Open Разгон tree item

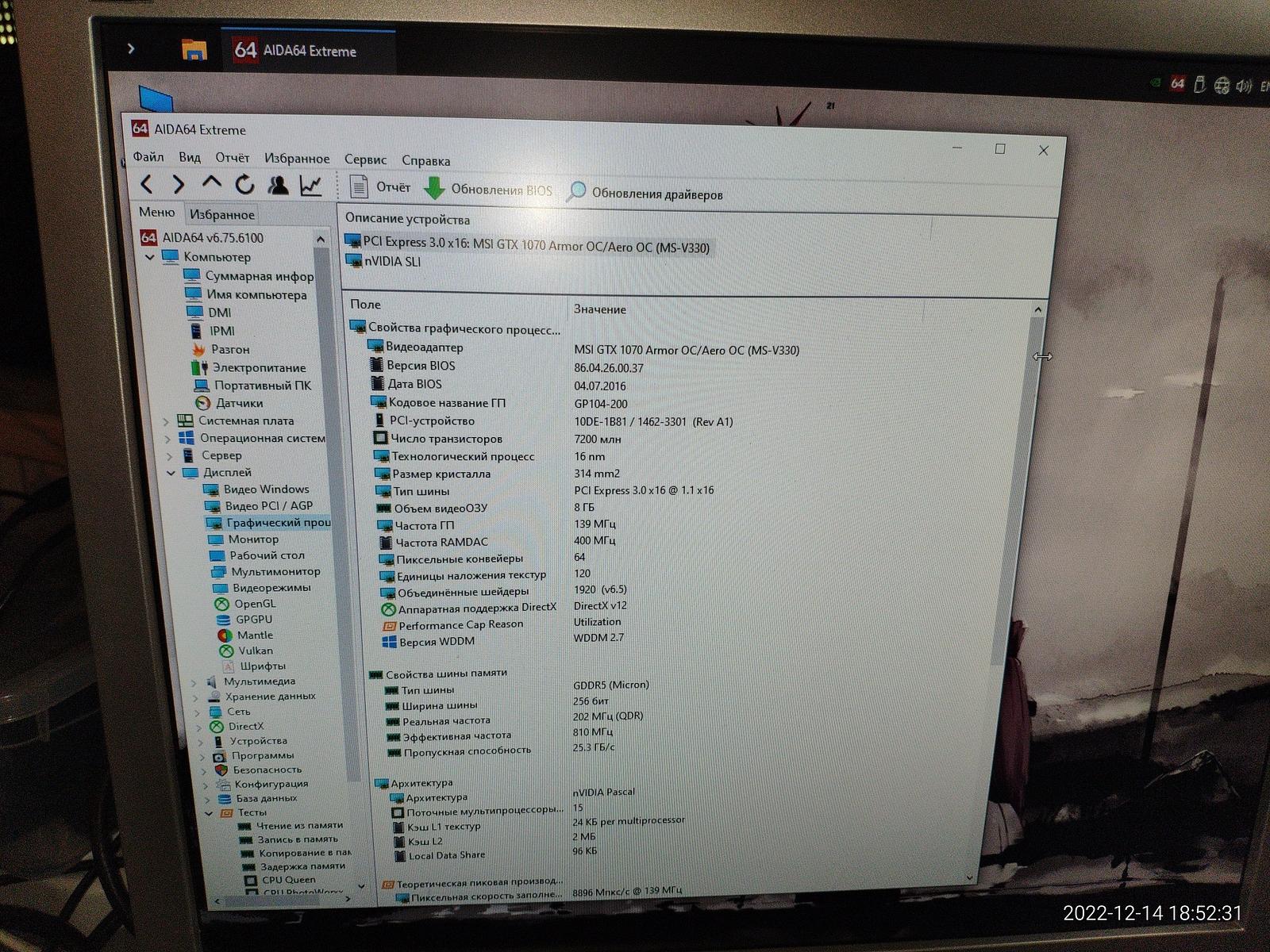point(221,349)
